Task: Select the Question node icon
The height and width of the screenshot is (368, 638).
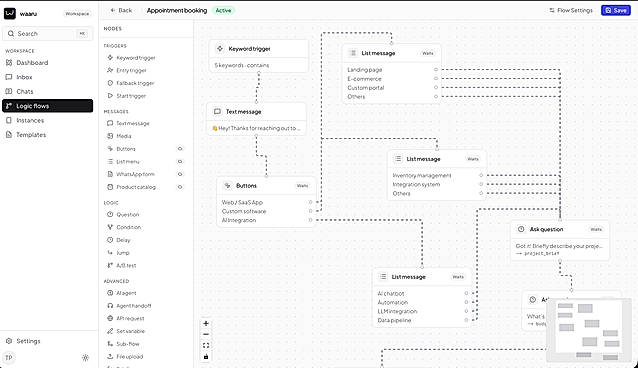Action: [110, 214]
